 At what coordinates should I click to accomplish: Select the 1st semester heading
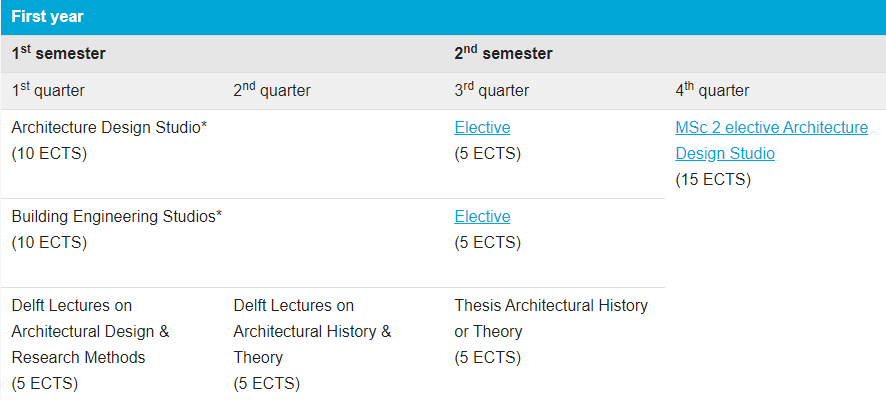pos(59,54)
